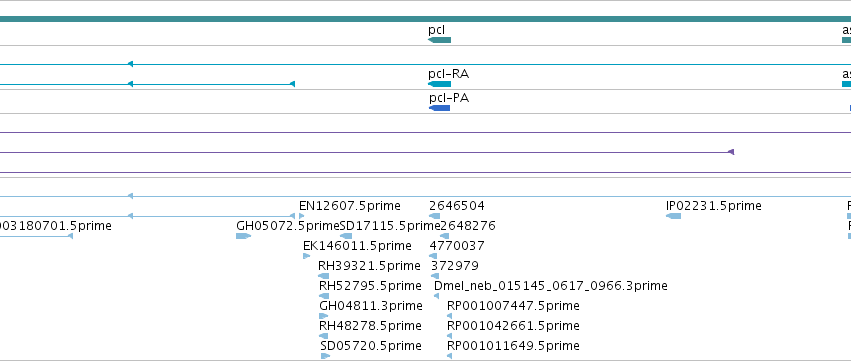
Task: Click the RH39321.5prime label
Action: (x=369, y=265)
